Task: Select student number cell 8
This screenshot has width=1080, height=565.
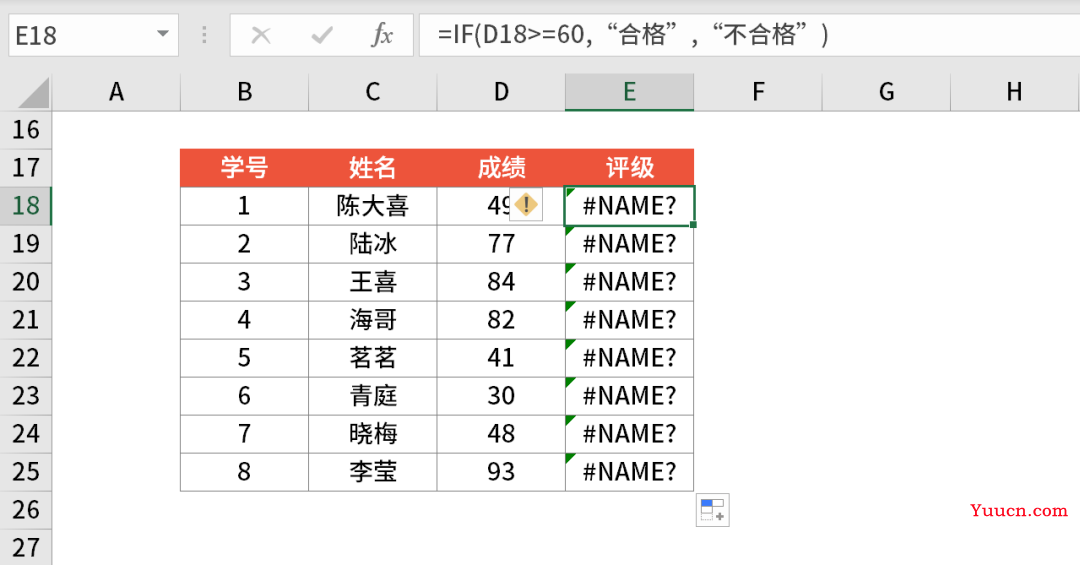Action: (x=245, y=471)
